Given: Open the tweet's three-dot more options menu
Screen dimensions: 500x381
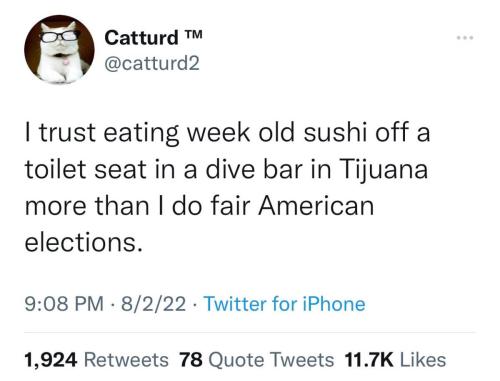Looking at the screenshot, I should pyautogui.click(x=465, y=38).
